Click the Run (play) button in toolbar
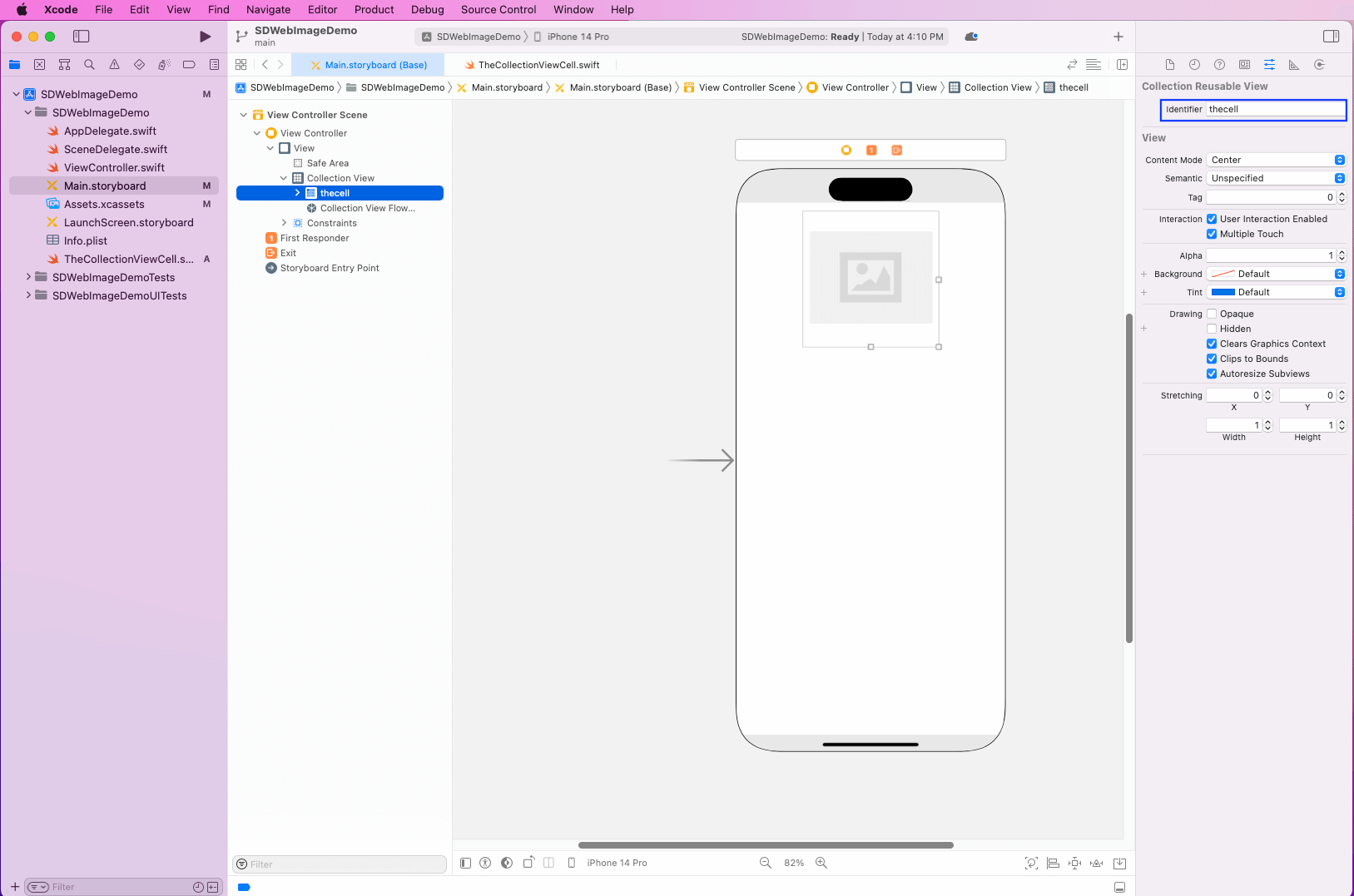Viewport: 1354px width, 896px height. tap(205, 37)
